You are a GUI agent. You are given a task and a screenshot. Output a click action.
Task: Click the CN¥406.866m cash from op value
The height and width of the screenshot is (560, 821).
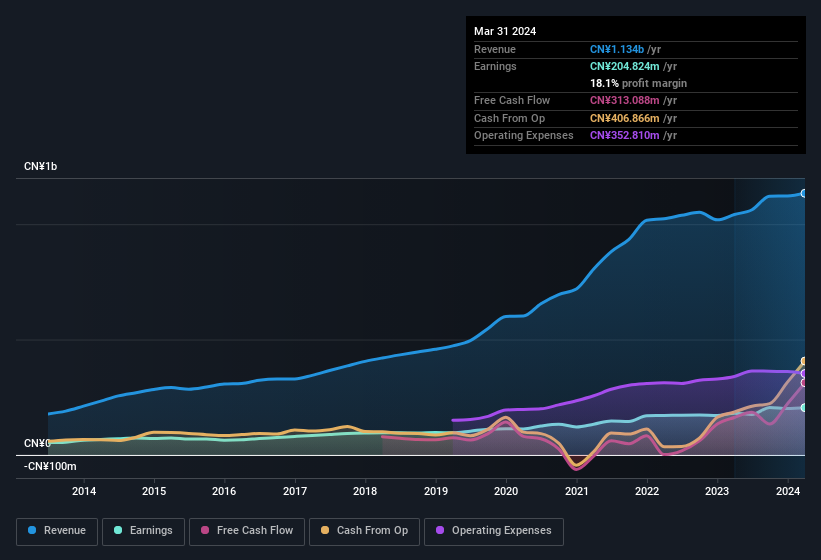[625, 118]
